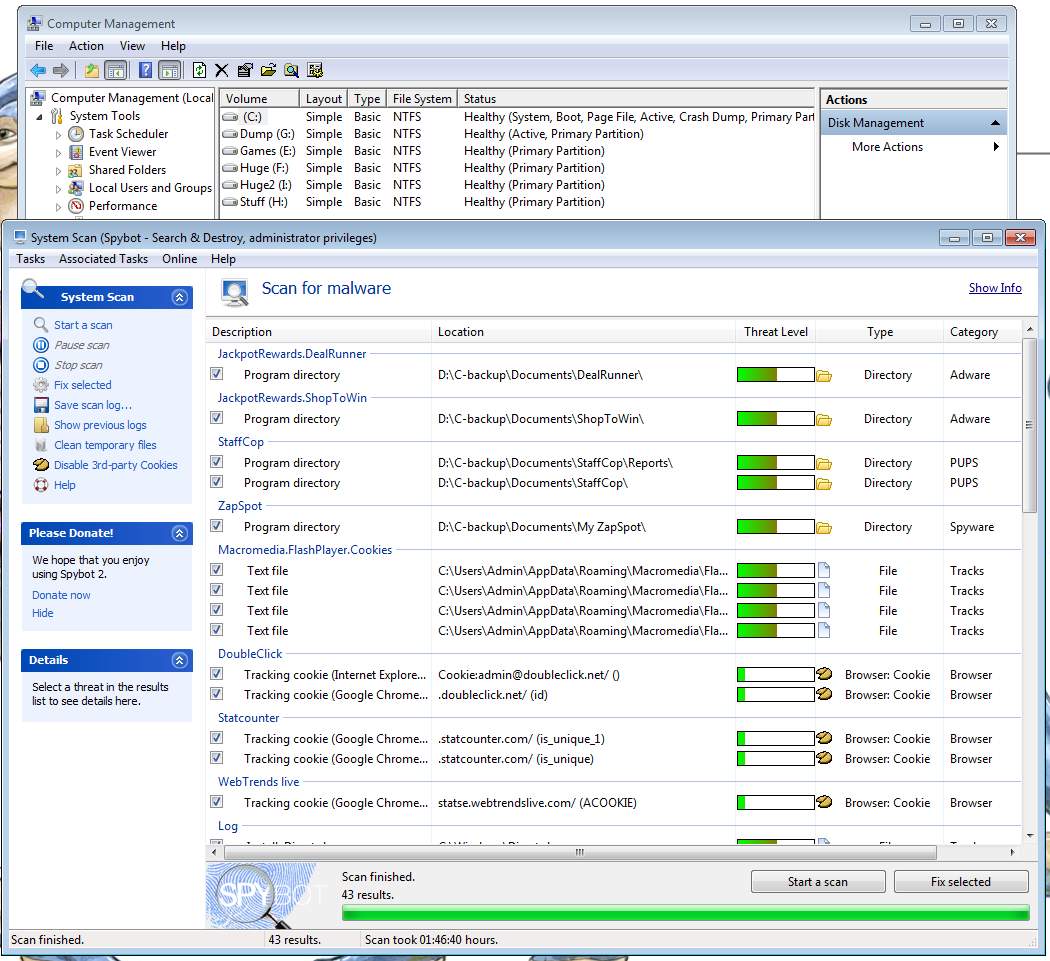Open the Online menu in Spybot

179,259
